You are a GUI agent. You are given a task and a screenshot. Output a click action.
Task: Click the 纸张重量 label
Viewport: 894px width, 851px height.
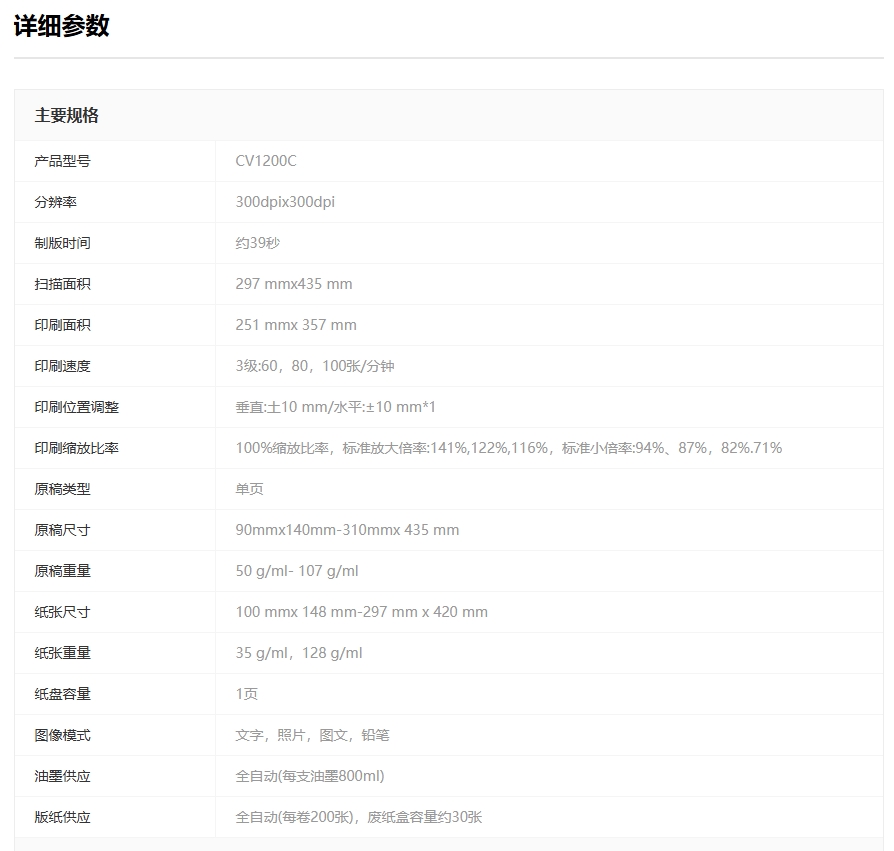coord(62,654)
